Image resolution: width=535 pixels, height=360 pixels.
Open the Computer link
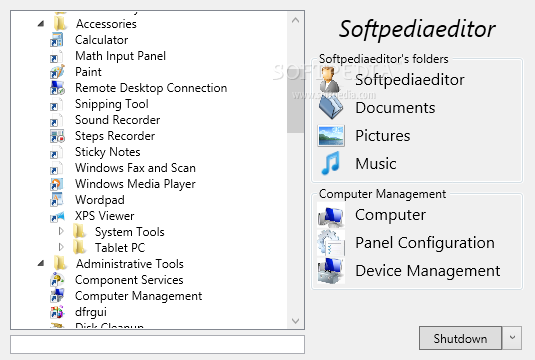tap(390, 215)
